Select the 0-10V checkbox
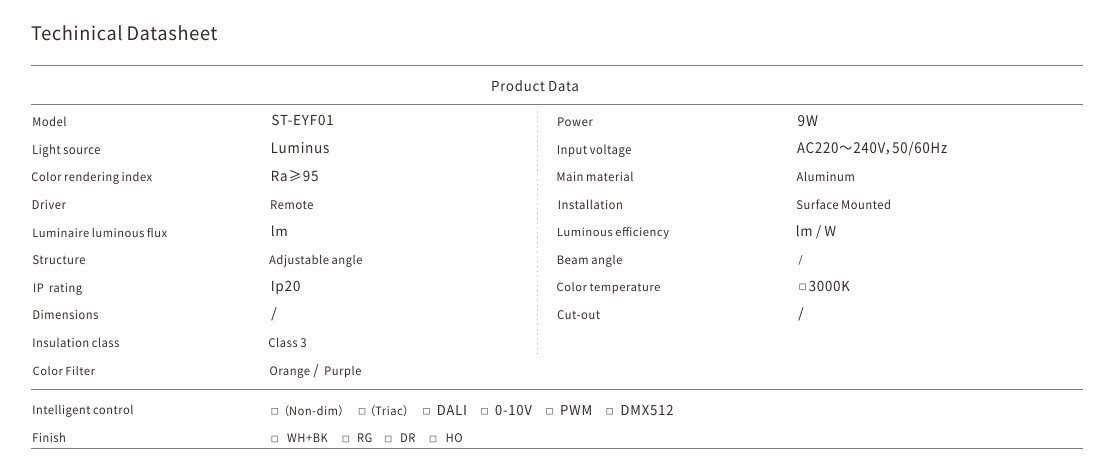Screen dimensions: 1114x466 (x=485, y=411)
